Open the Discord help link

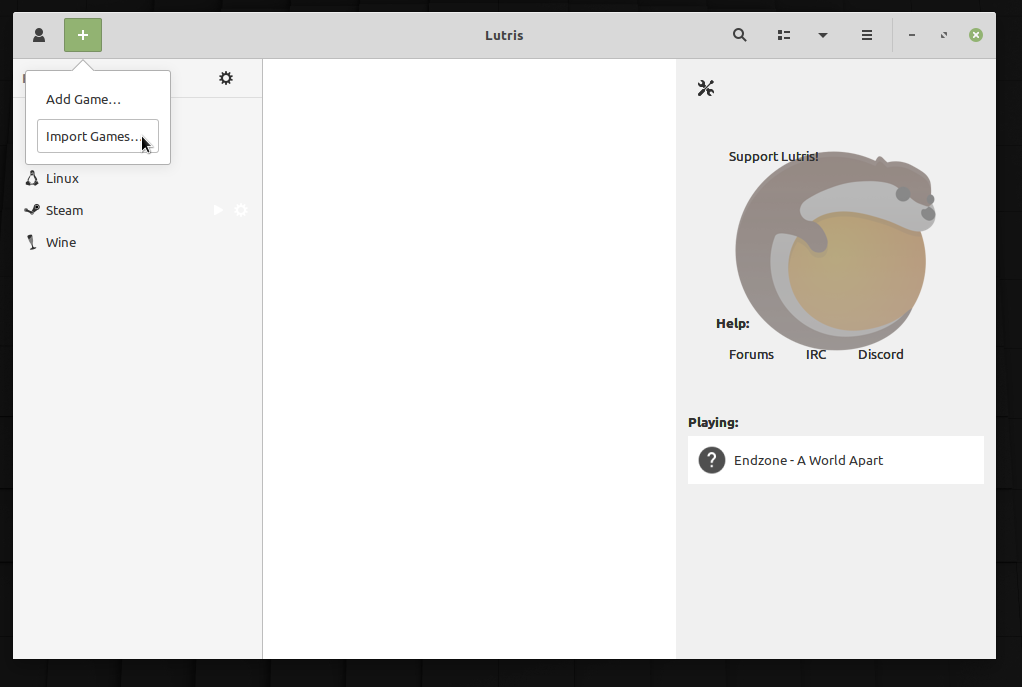coord(881,355)
